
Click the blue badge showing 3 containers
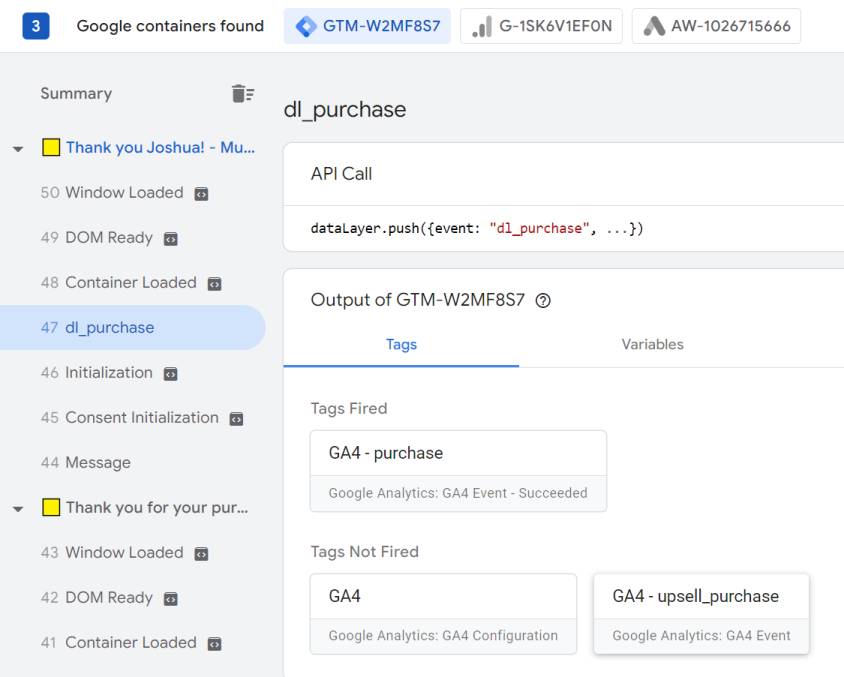pyautogui.click(x=36, y=26)
